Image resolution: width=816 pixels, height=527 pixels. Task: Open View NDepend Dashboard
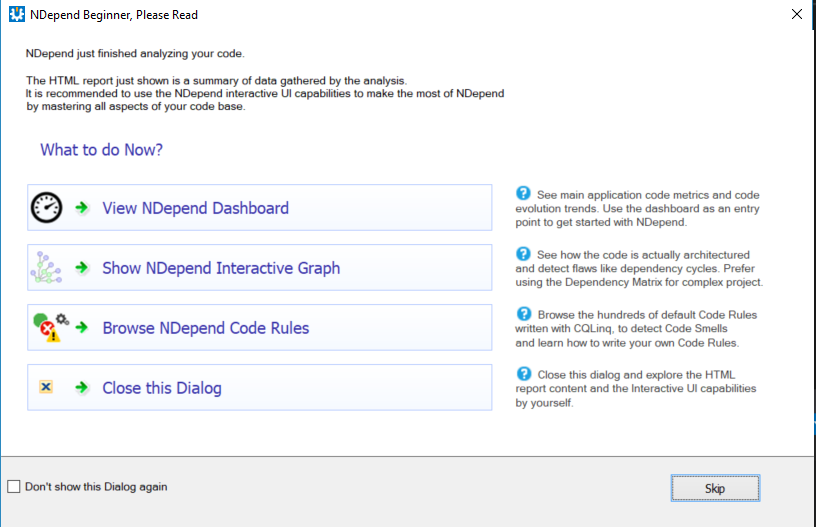point(260,208)
